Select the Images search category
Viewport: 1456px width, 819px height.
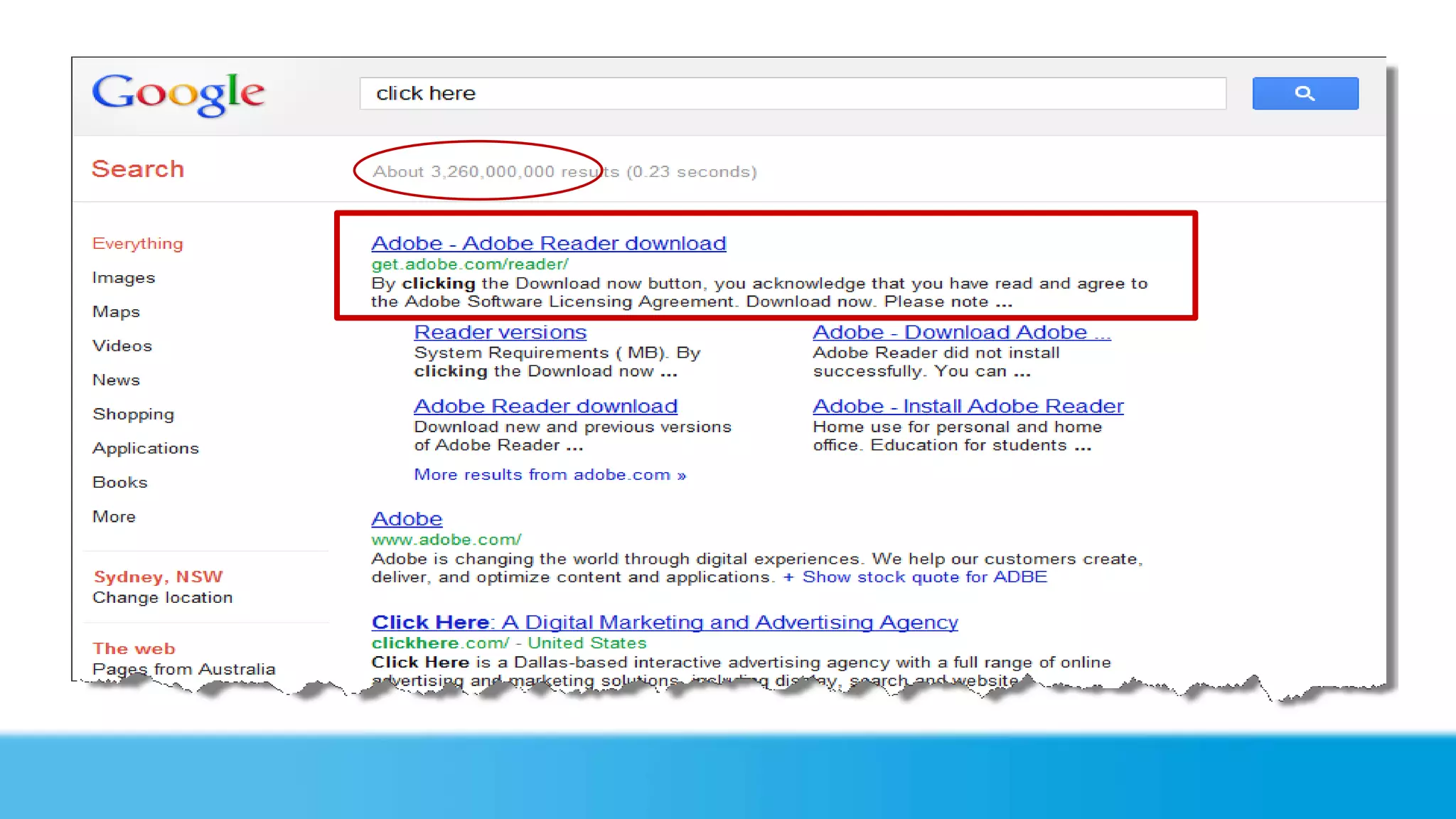coord(124,278)
